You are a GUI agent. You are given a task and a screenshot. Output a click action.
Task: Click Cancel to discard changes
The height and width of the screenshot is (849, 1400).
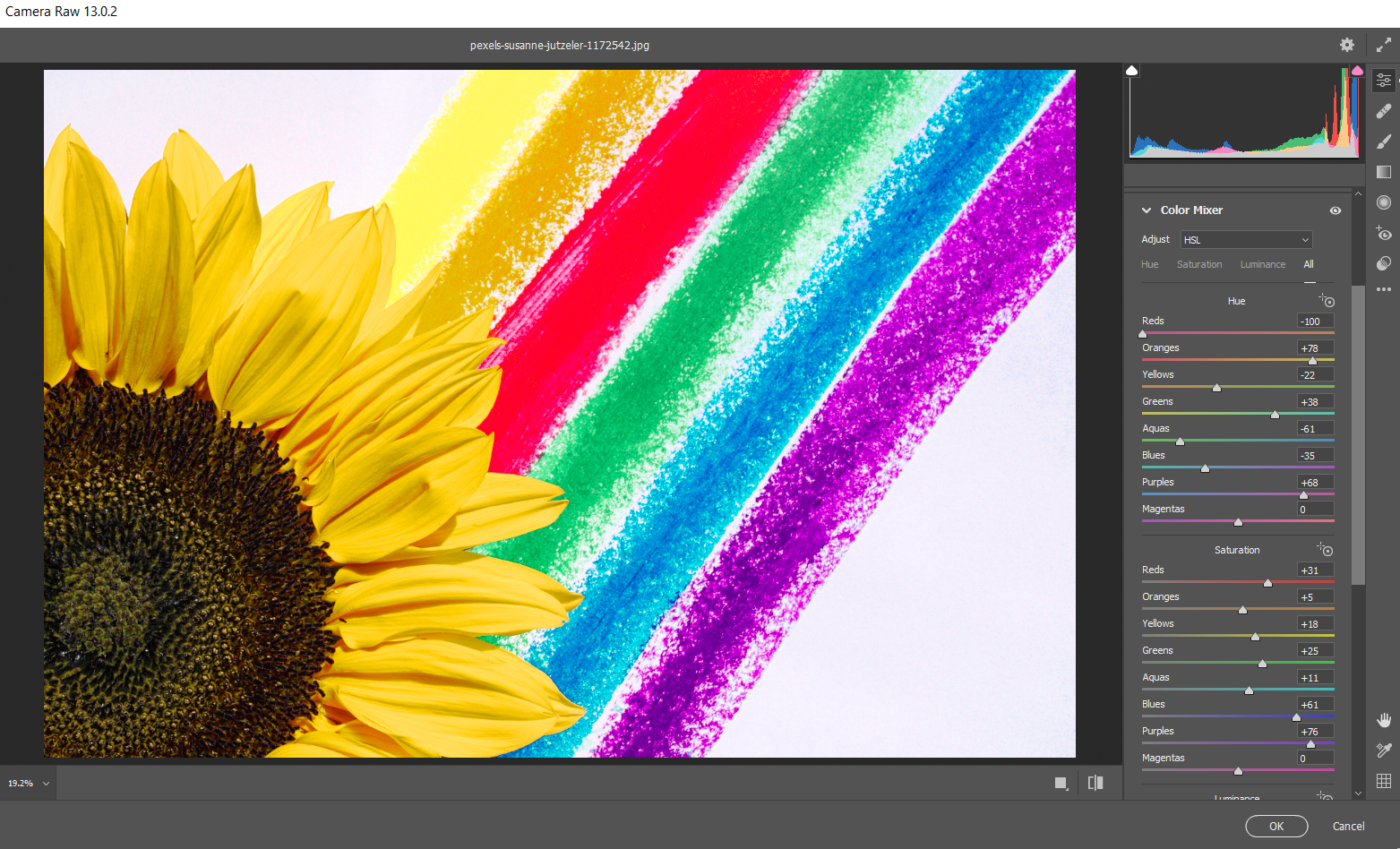[x=1348, y=826]
